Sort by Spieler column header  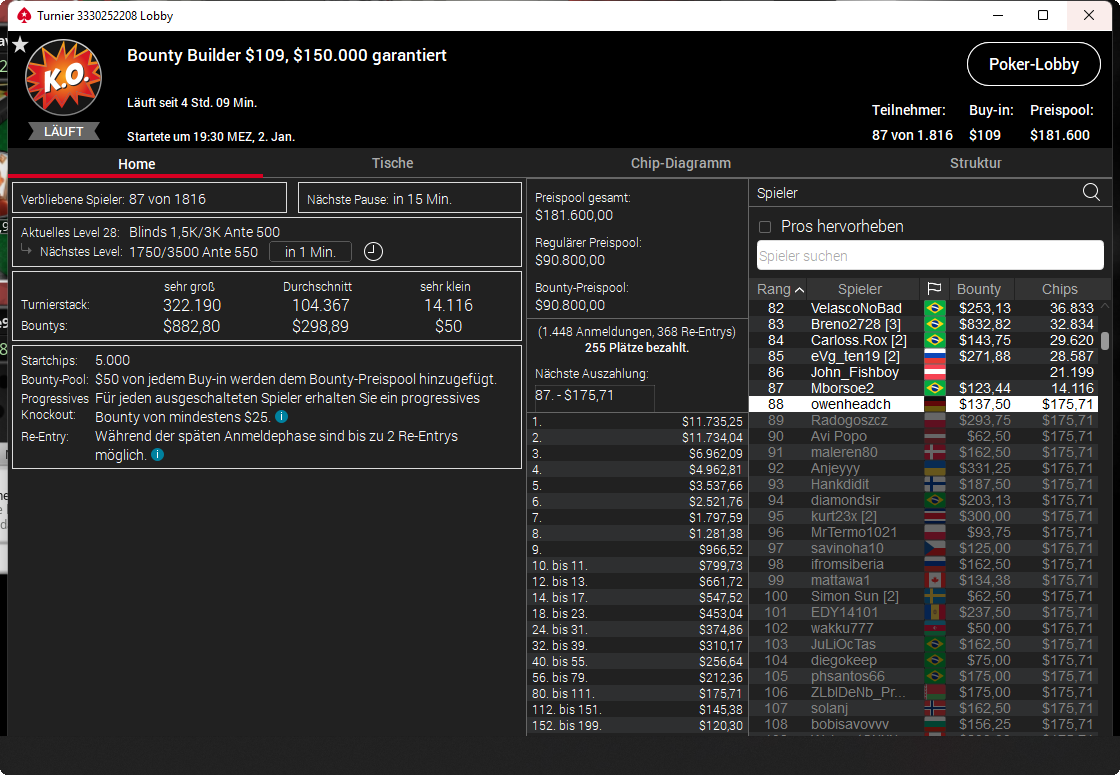[860, 289]
